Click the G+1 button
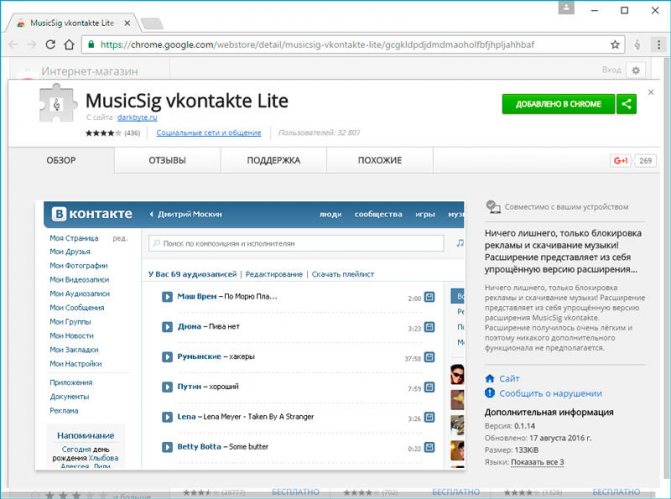The width and height of the screenshot is (671, 499). click(x=621, y=160)
